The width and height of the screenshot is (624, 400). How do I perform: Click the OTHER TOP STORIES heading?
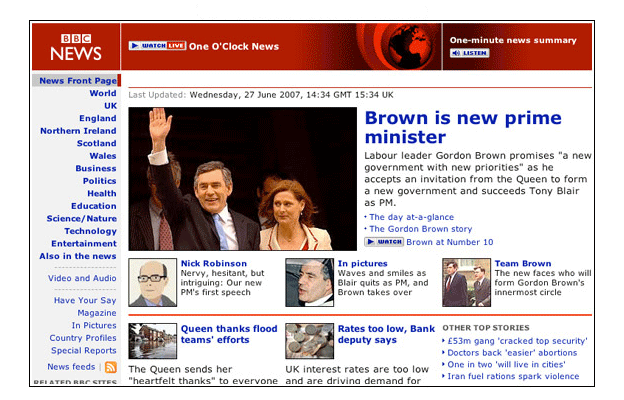click(486, 328)
